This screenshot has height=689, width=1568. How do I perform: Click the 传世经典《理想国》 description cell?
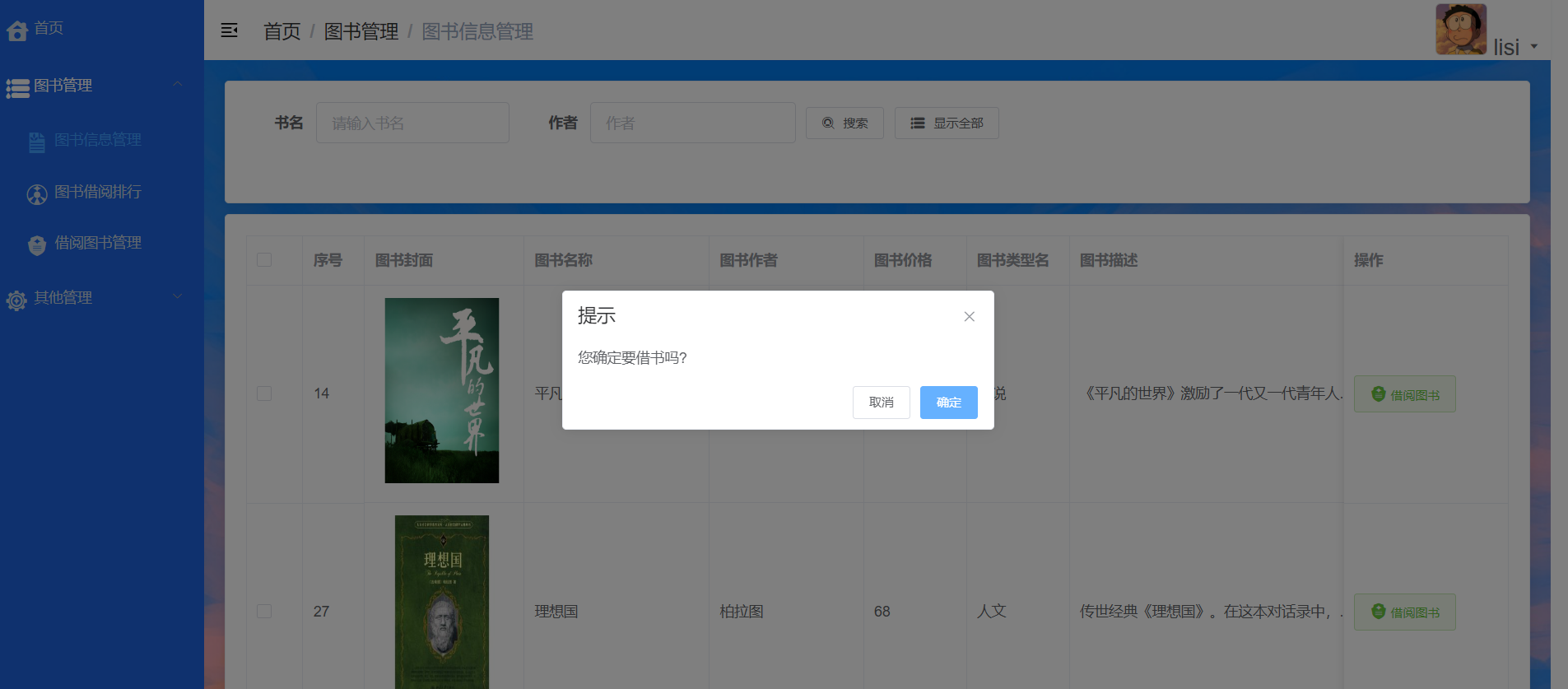[x=1211, y=612]
